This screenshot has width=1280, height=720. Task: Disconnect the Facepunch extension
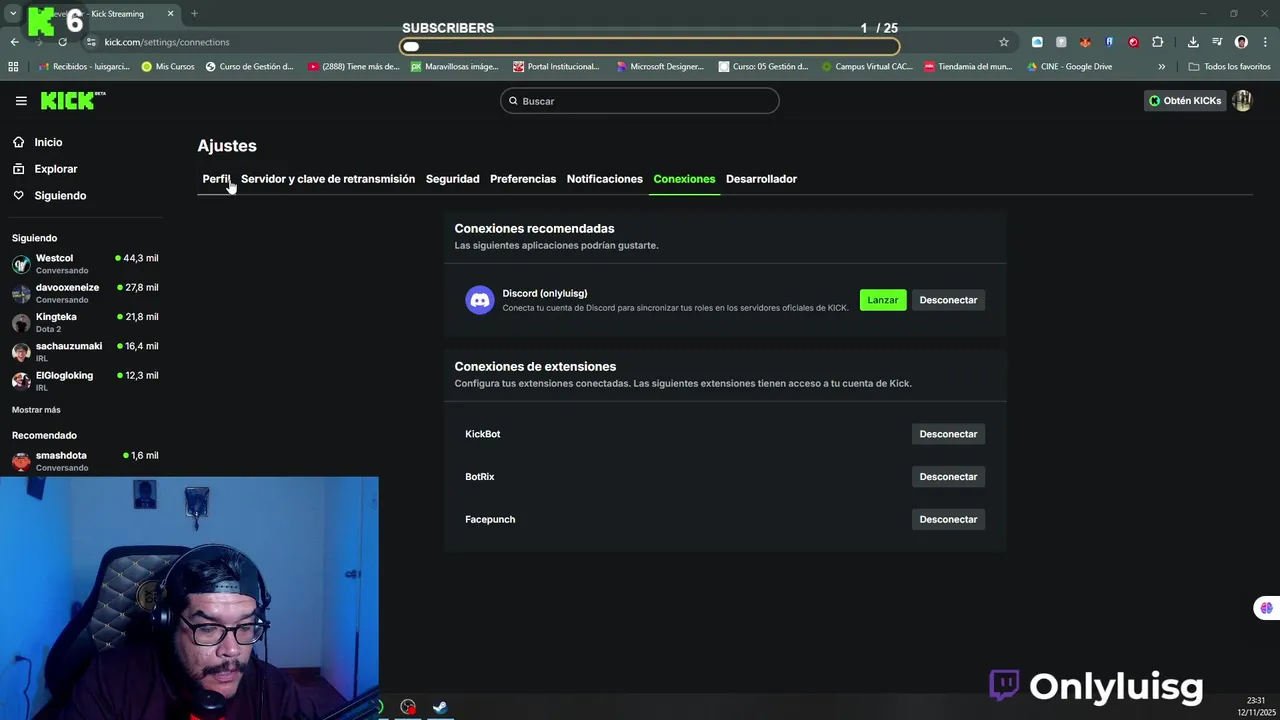[948, 519]
